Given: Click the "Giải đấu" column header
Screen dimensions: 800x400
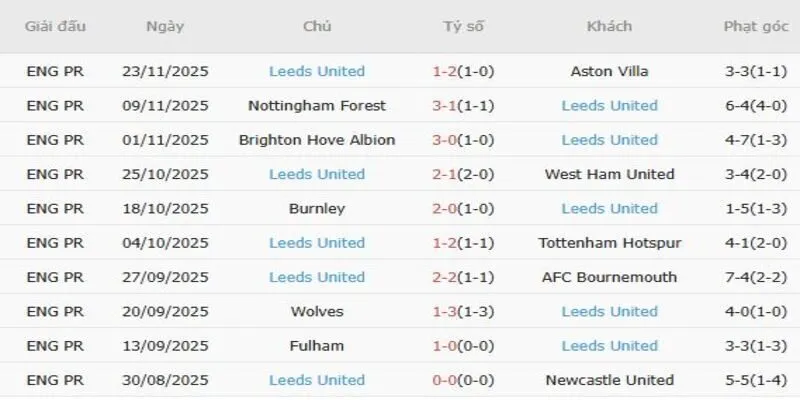Looking at the screenshot, I should point(54,27).
